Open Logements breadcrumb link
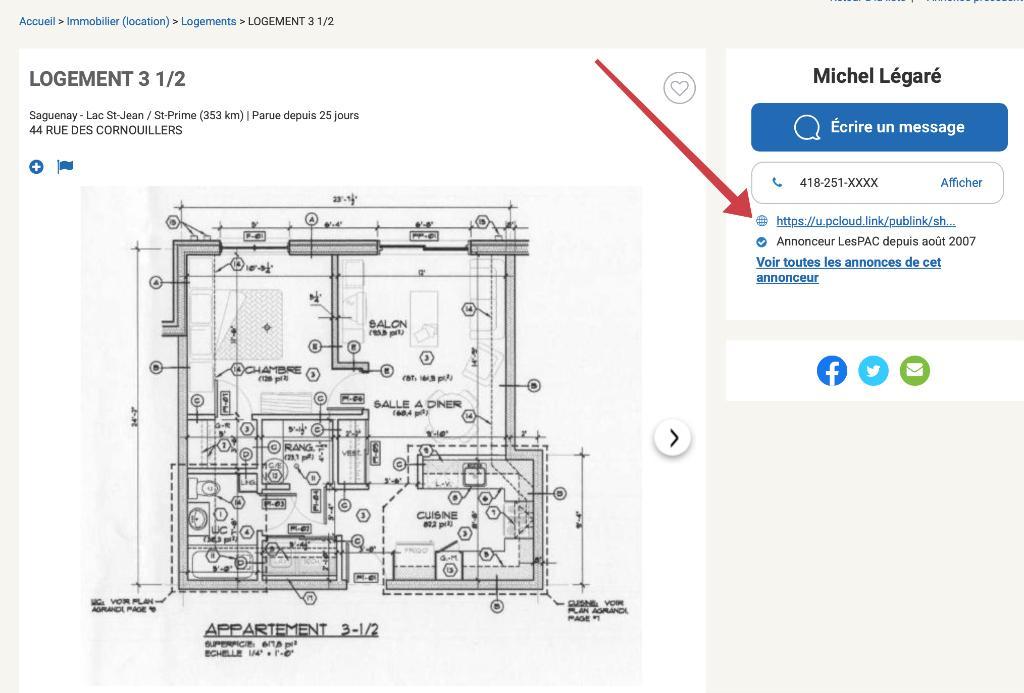Viewport: 1024px width, 693px height. coord(208,21)
